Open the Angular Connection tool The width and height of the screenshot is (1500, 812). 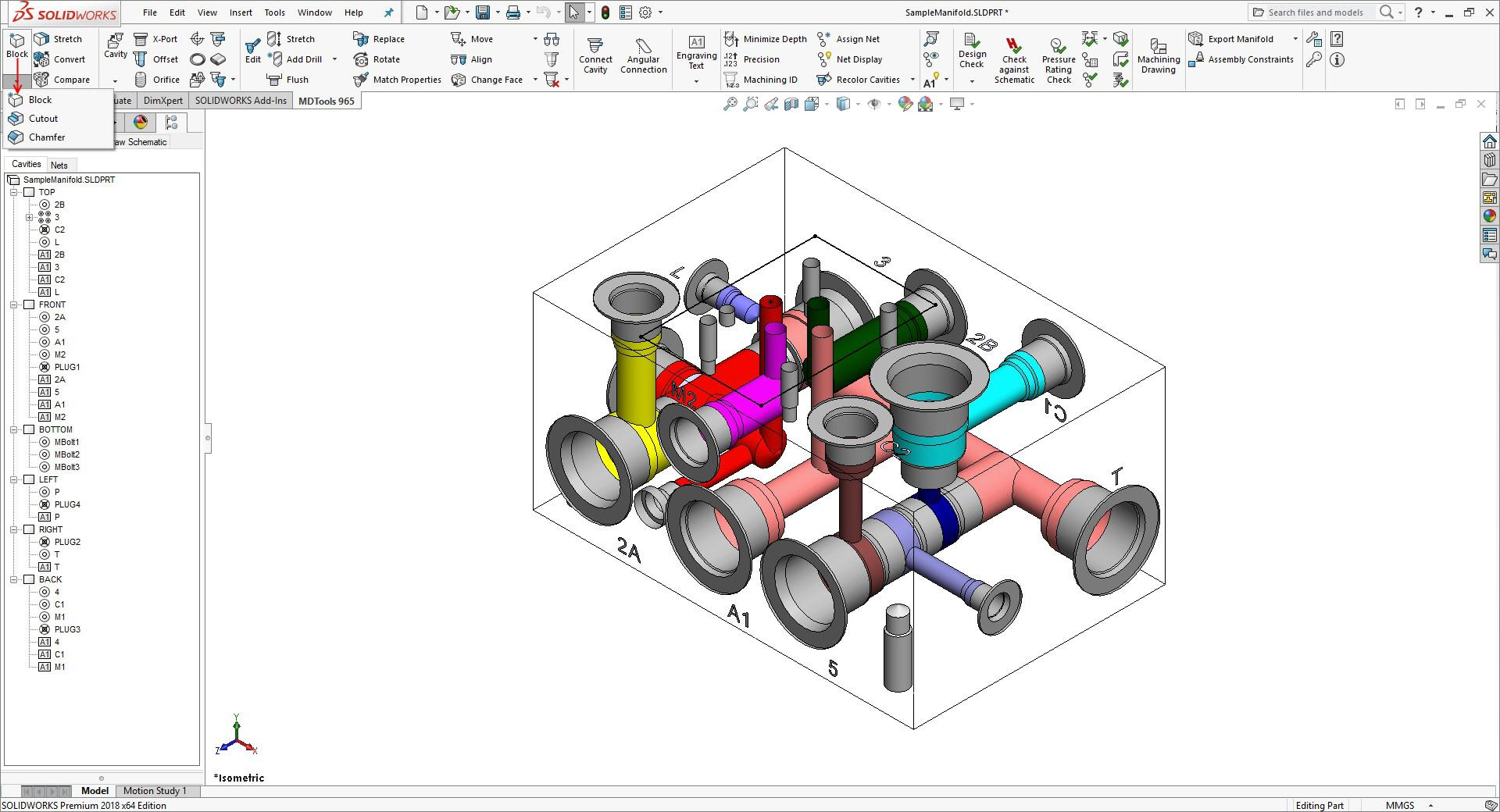643,55
